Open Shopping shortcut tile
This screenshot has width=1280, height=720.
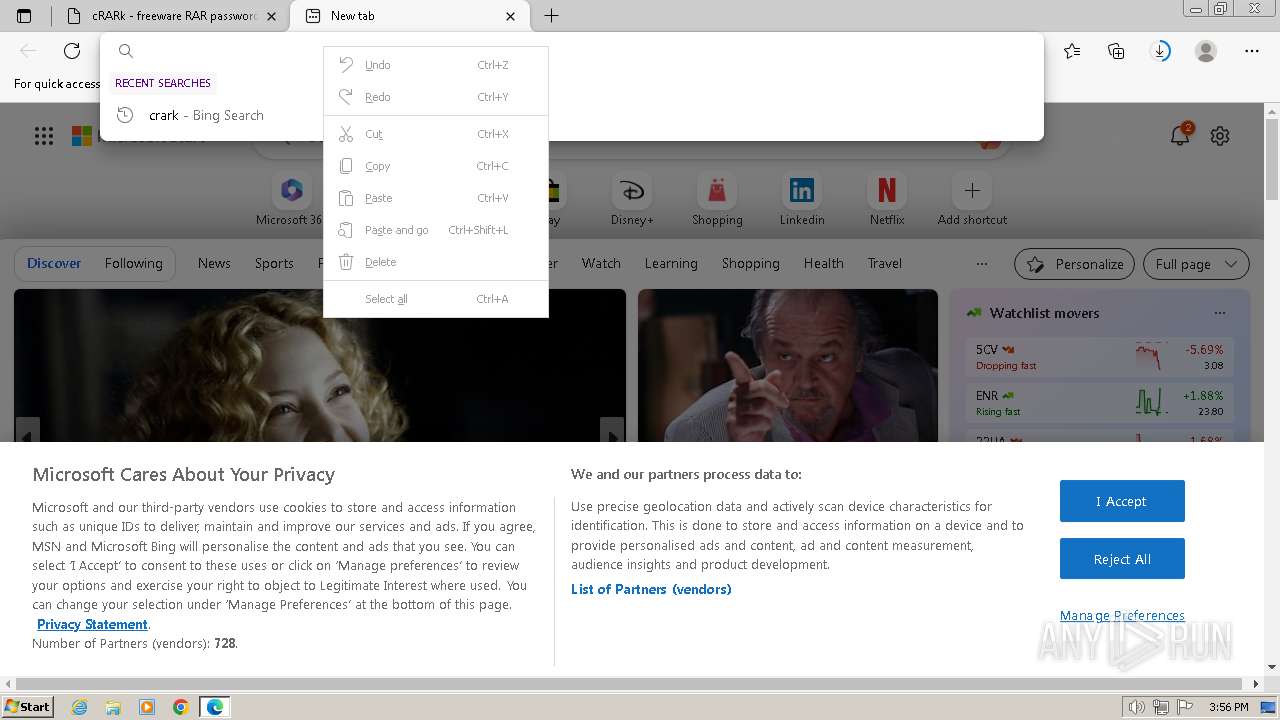(x=717, y=199)
